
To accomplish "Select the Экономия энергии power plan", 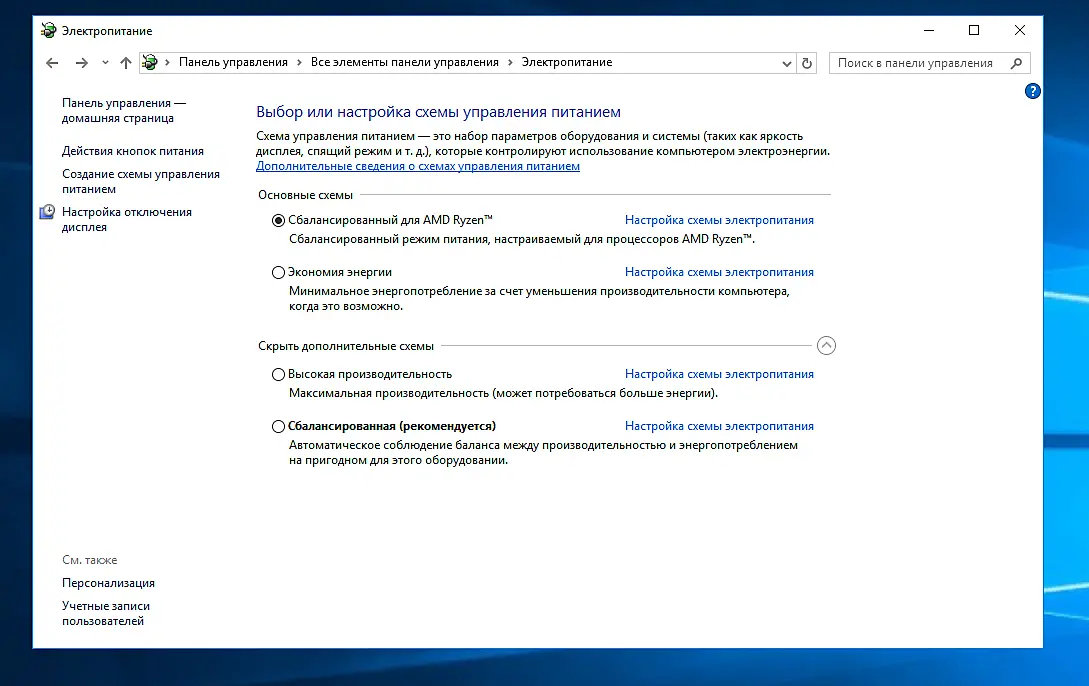I will (279, 272).
